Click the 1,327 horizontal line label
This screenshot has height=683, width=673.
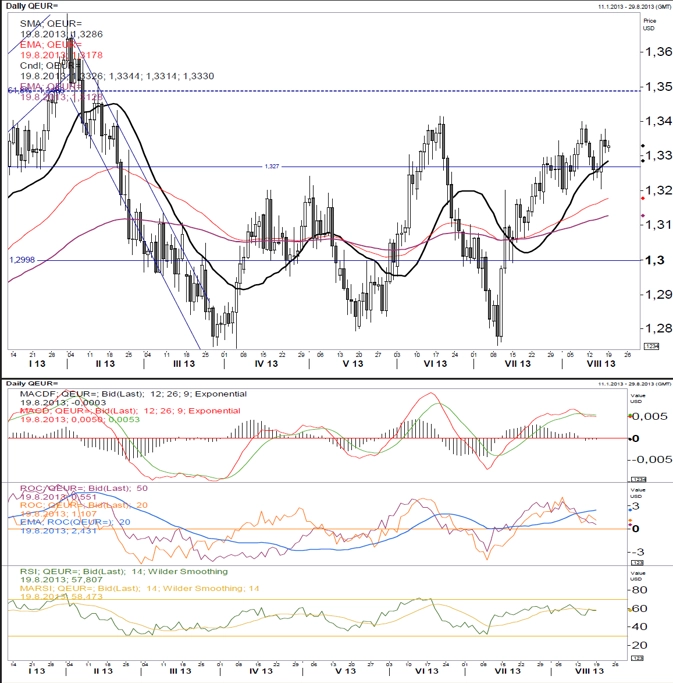click(272, 166)
